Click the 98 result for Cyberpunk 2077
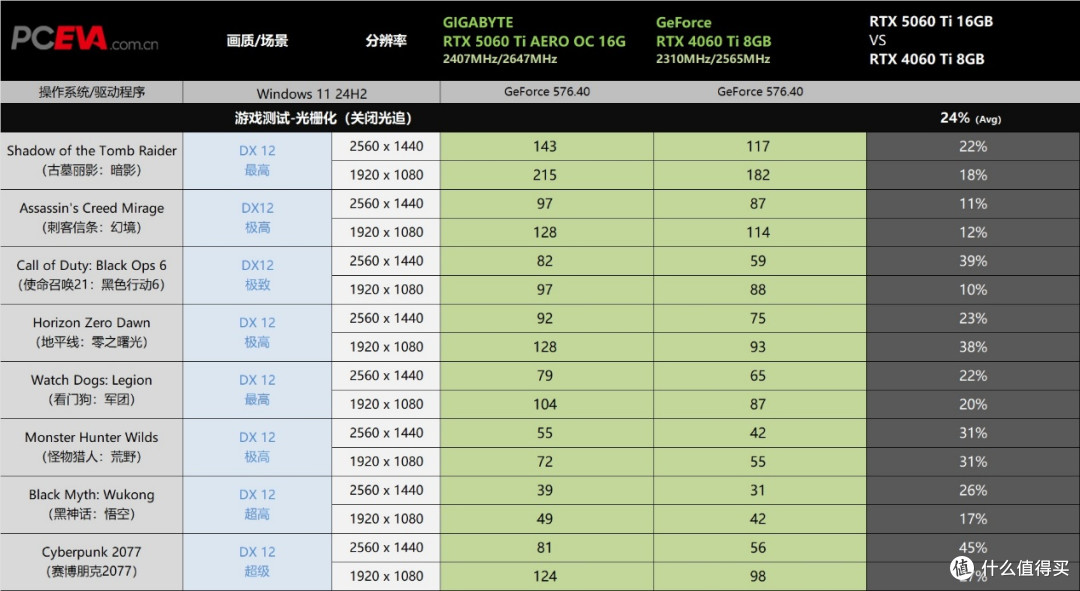 (758, 577)
